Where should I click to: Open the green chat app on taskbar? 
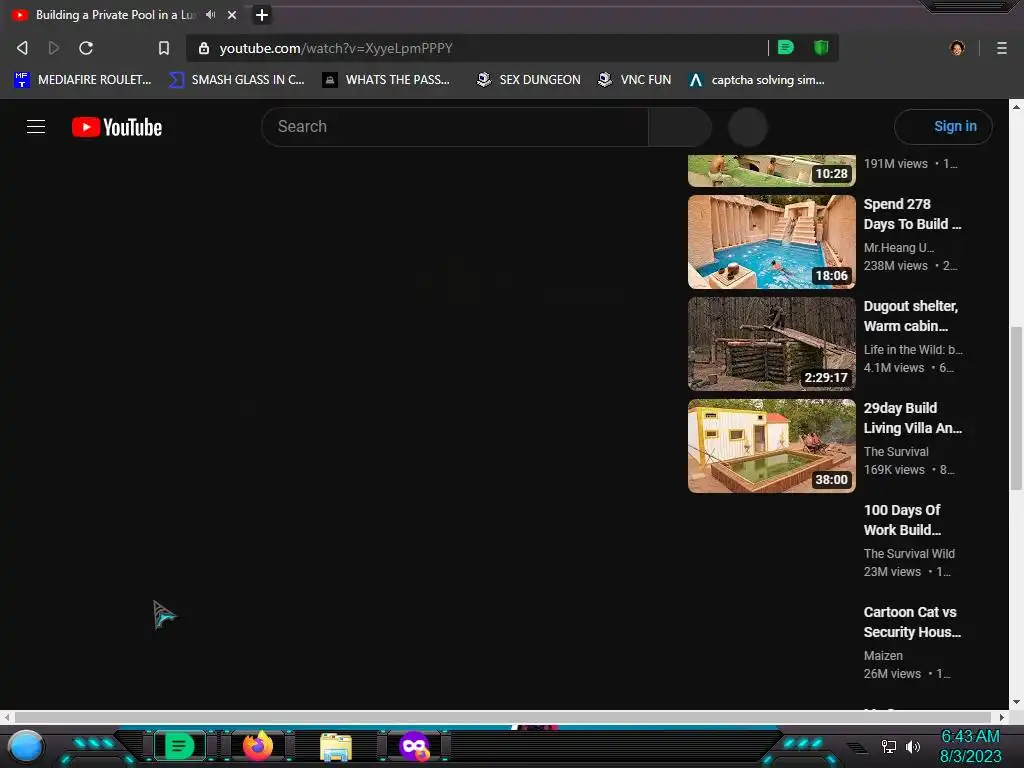(179, 746)
